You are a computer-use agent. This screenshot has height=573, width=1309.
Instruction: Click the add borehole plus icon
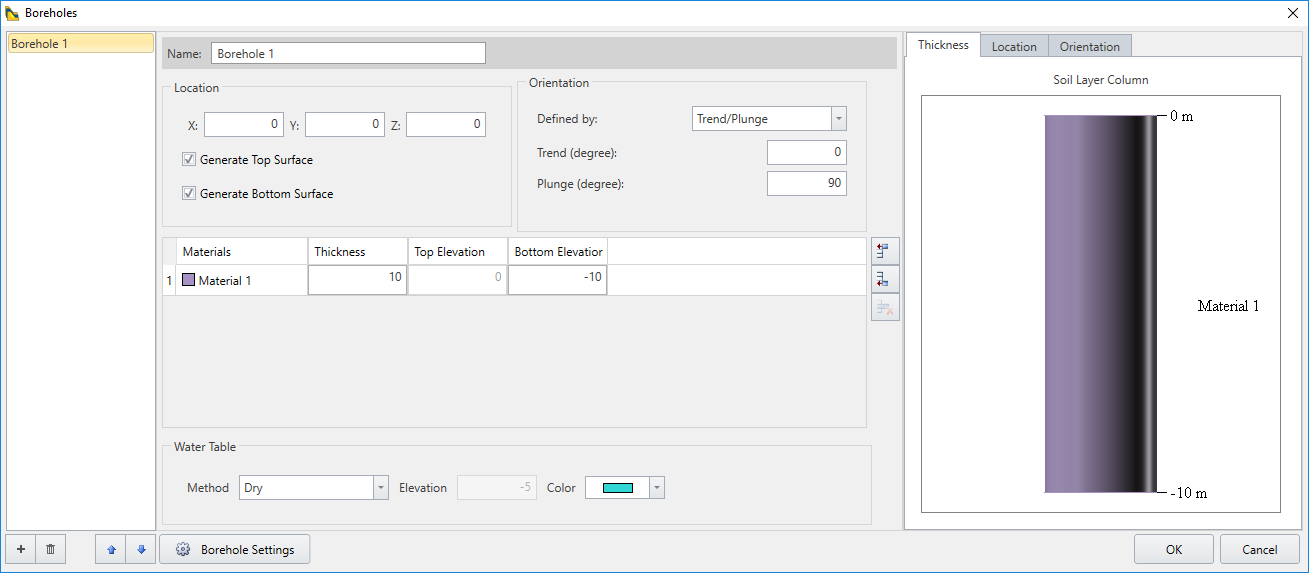pos(21,549)
